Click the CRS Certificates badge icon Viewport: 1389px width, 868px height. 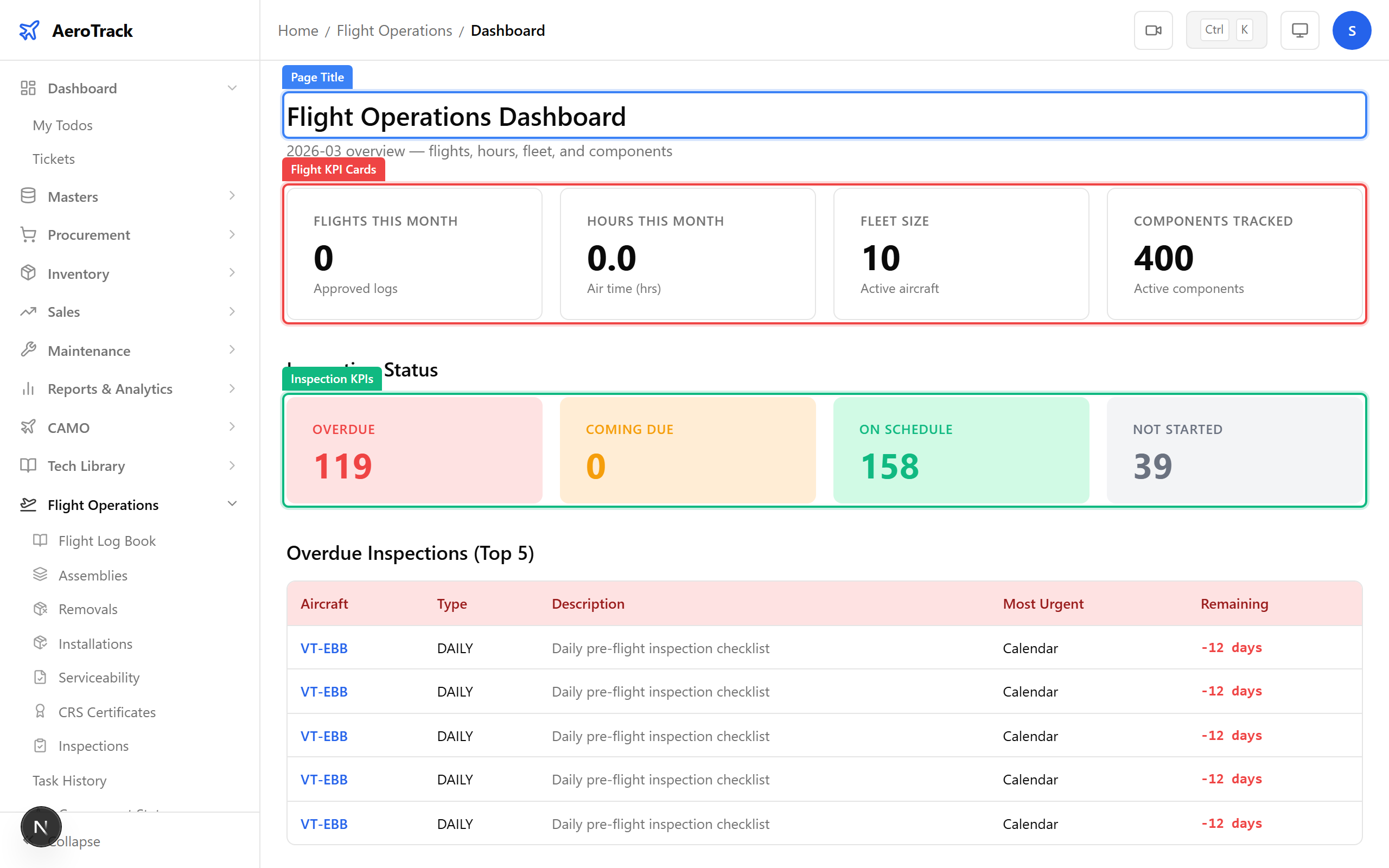pyautogui.click(x=40, y=711)
